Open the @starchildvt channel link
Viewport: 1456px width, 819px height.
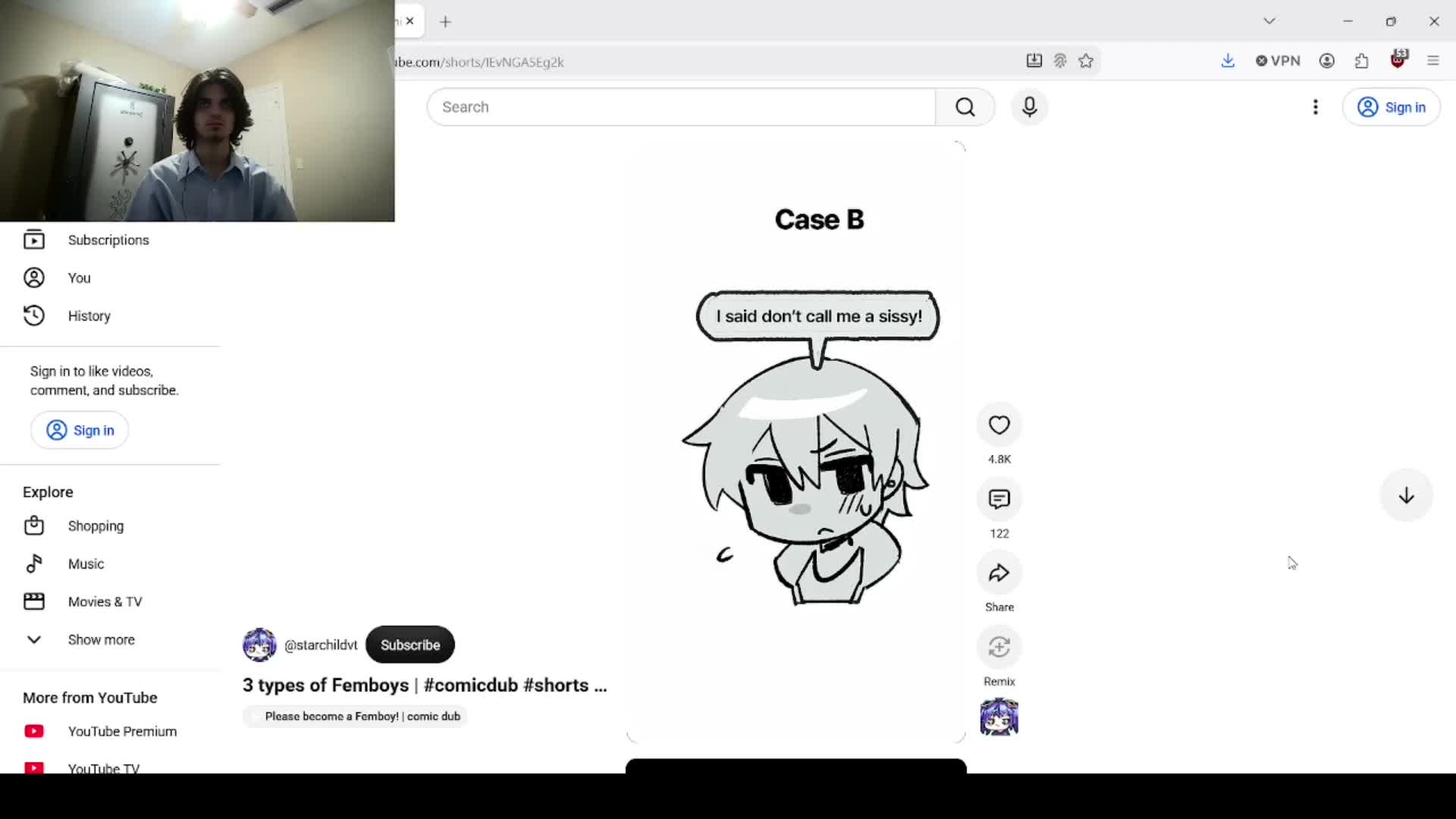click(x=321, y=645)
